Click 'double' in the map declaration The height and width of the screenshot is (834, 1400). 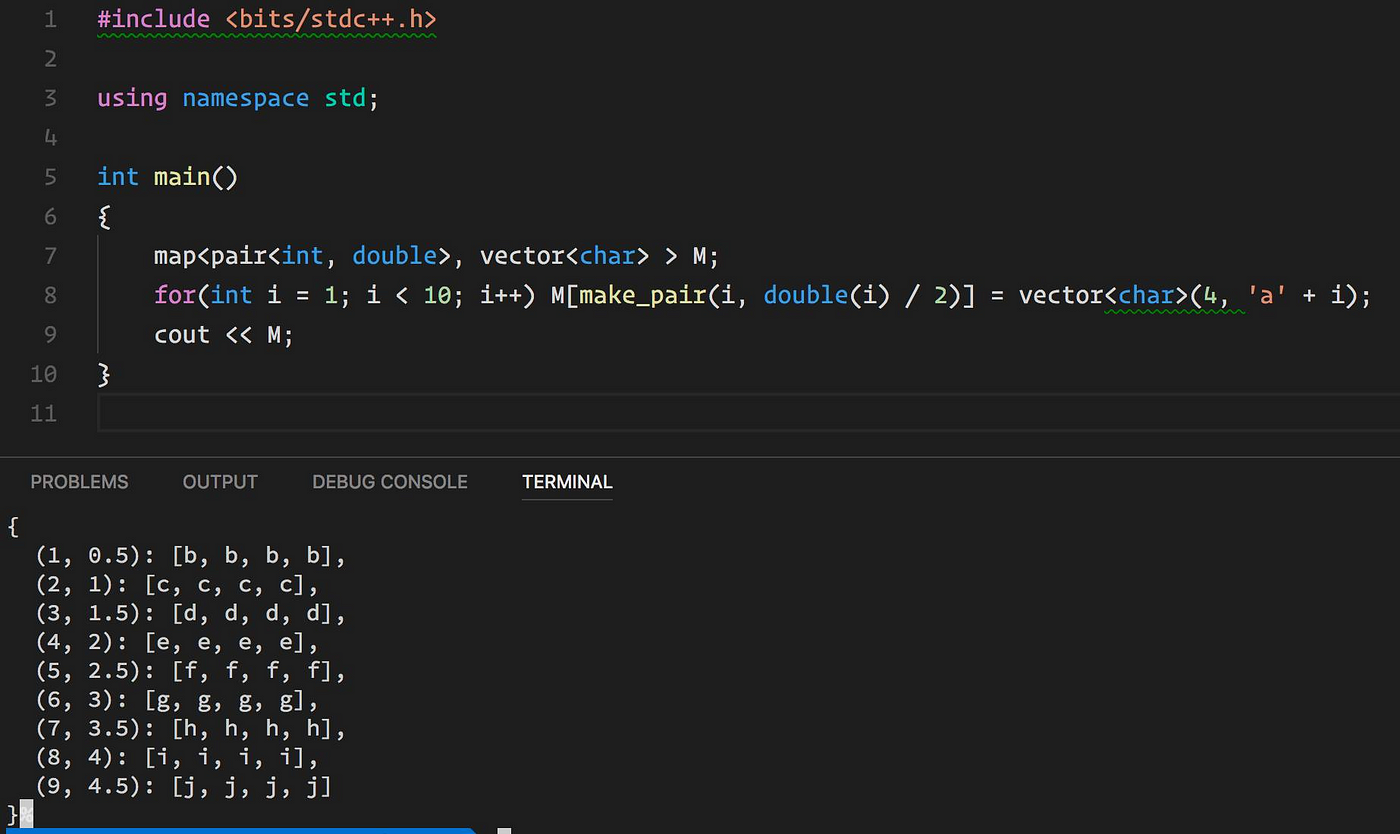(395, 256)
